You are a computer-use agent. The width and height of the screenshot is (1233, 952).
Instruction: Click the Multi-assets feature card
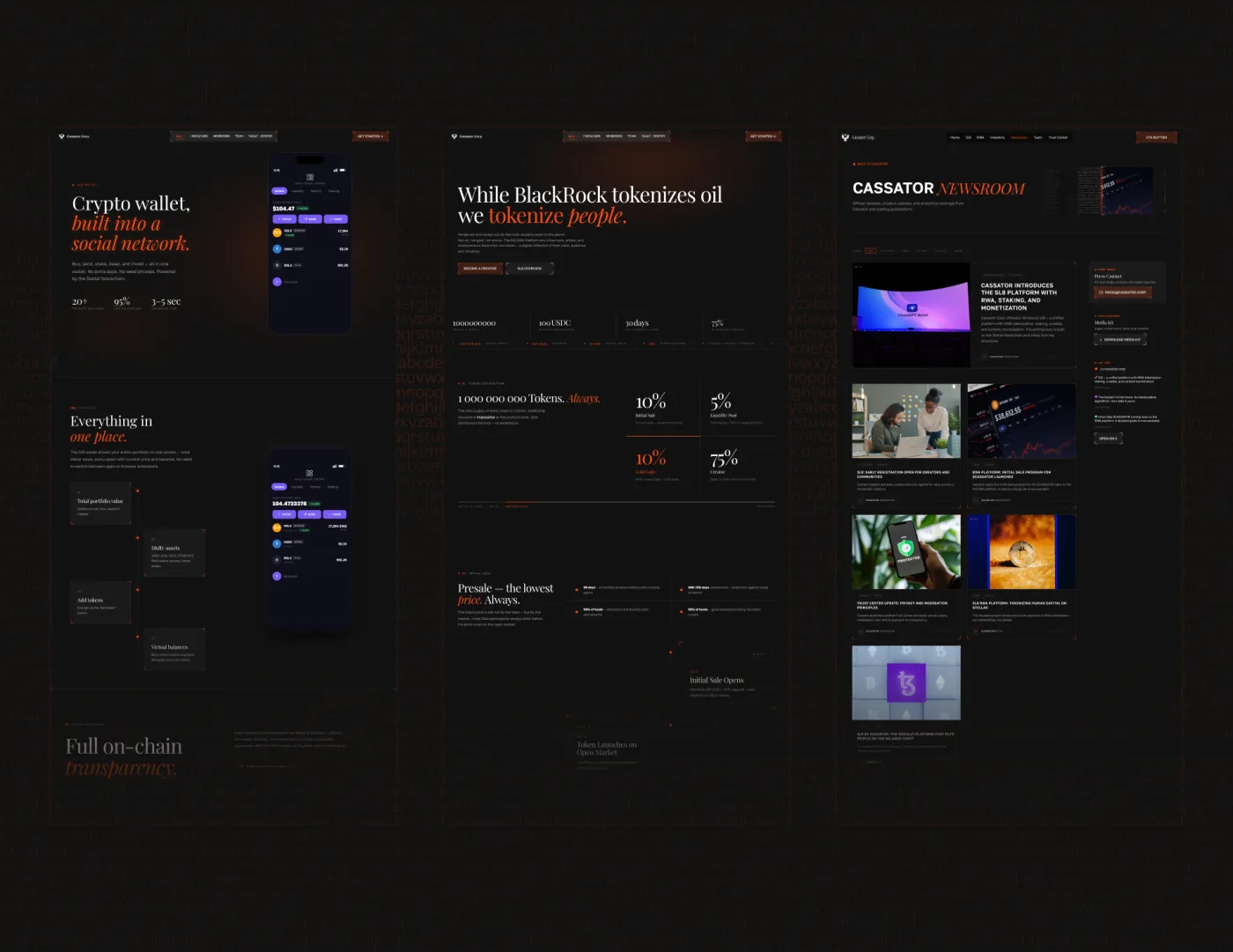pos(174,554)
